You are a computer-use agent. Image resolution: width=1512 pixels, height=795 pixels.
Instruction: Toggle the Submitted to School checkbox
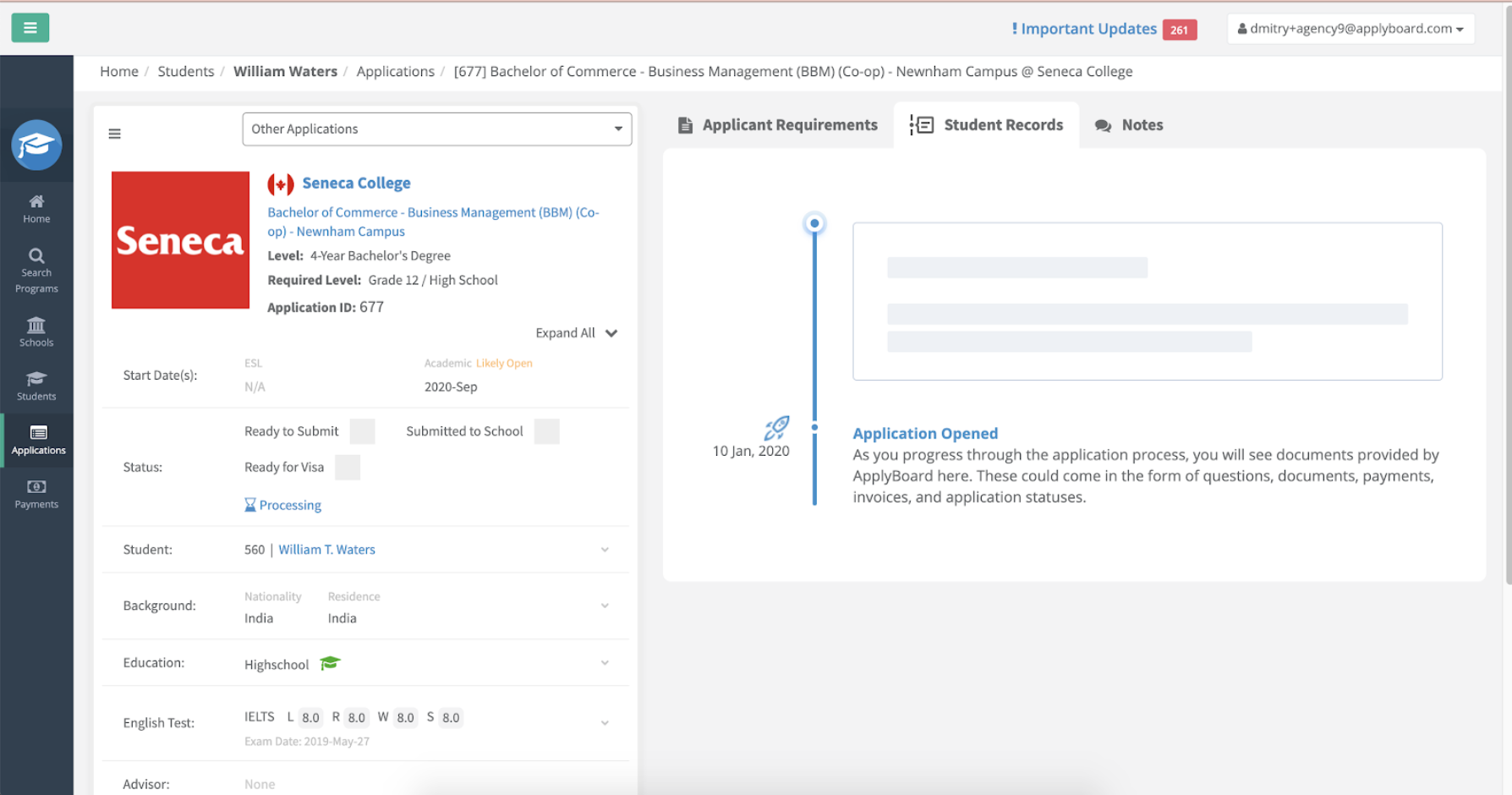click(547, 431)
